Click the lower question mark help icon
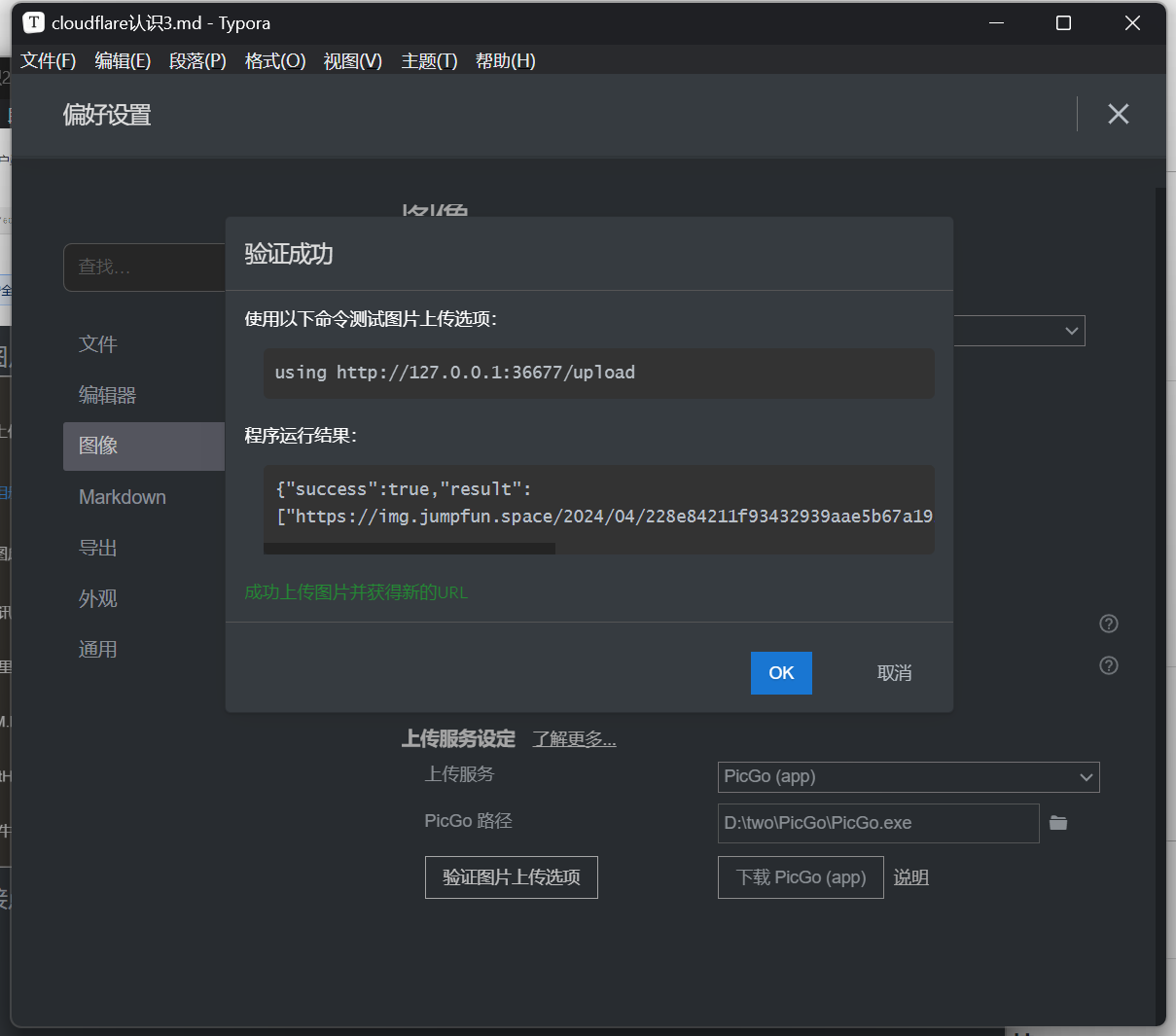This screenshot has height=1036, width=1176. 1108,665
